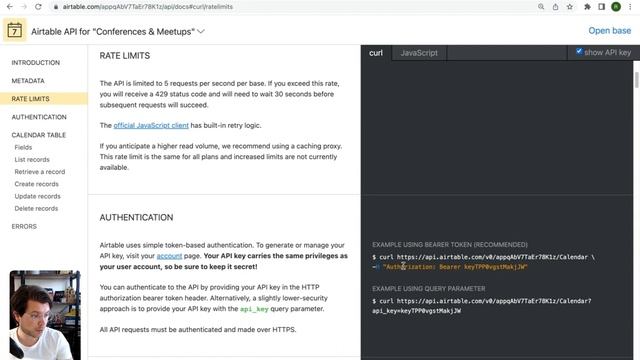Viewport: 640px width, 360px height.
Task: Go to Metadata section in sidebar
Action: click(28, 81)
